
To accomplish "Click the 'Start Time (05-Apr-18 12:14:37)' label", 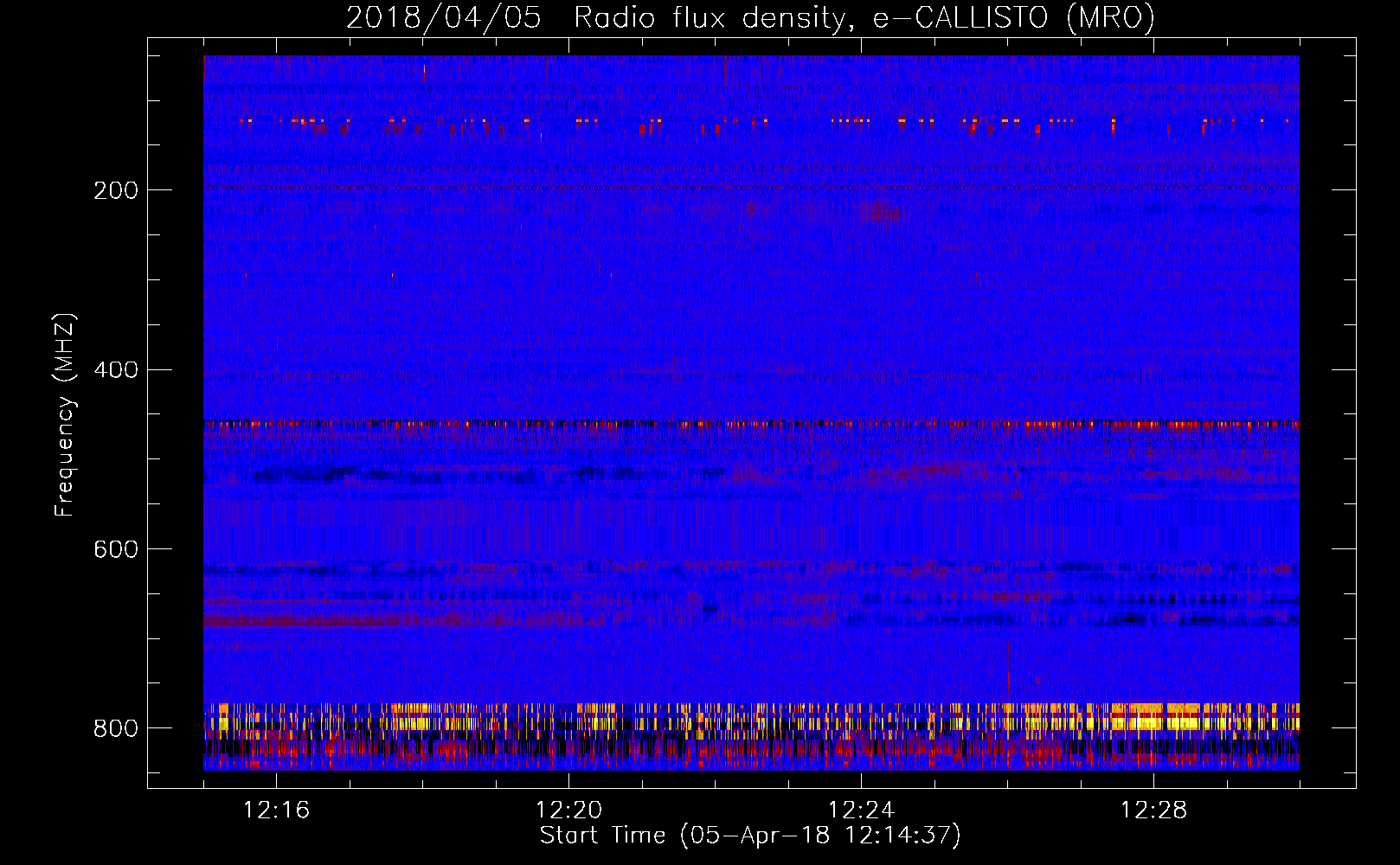I will pos(750,836).
